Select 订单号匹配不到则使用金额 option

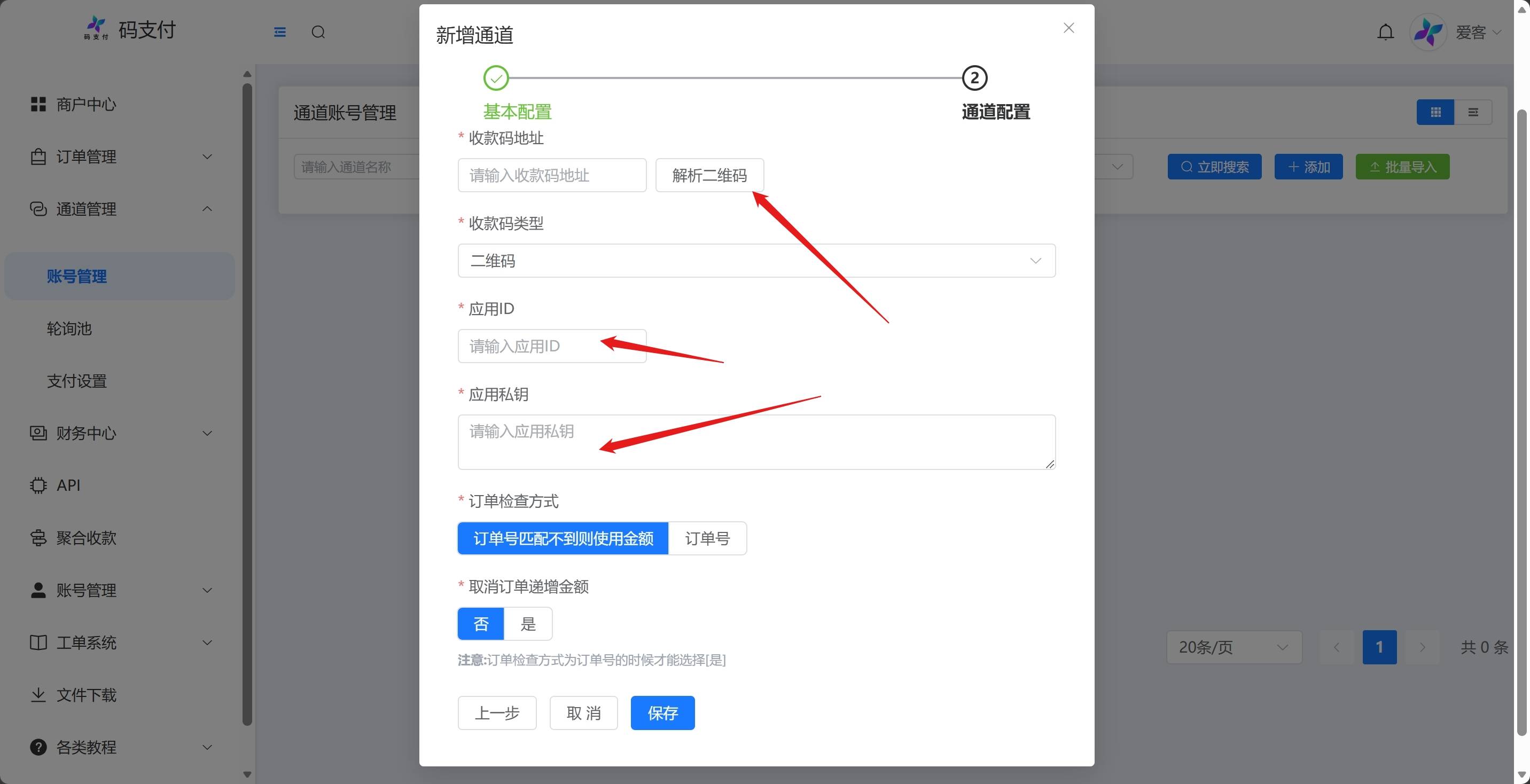[563, 538]
